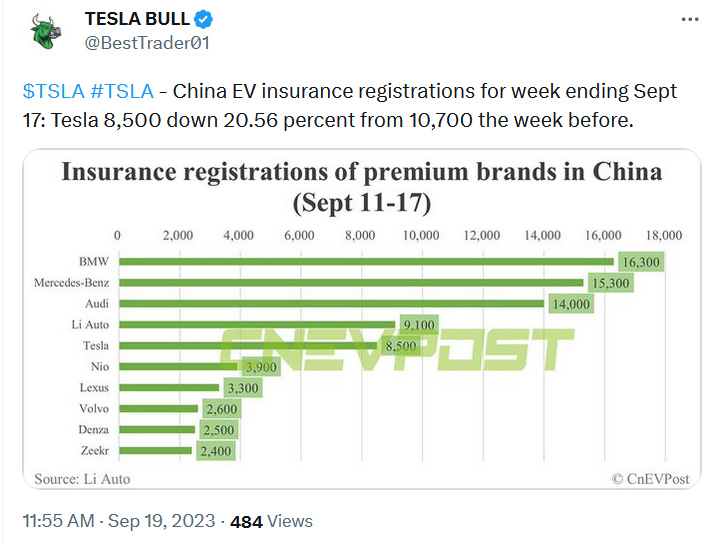Open the @BestTrader01 handle link
This screenshot has height=544, width=716.
point(147,42)
